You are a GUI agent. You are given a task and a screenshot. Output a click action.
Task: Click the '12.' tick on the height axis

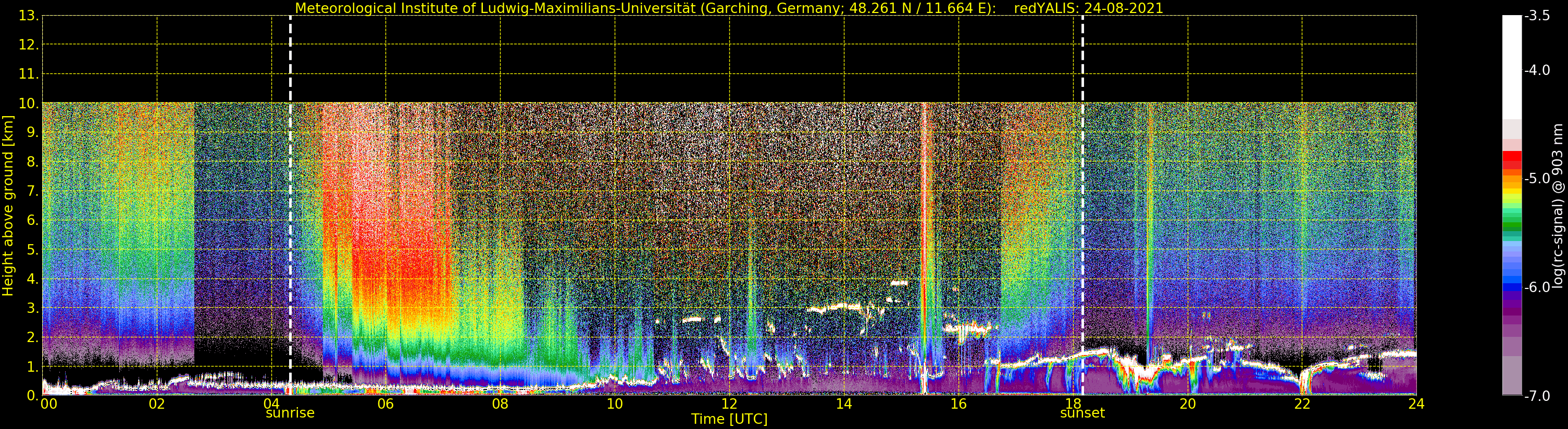29,45
